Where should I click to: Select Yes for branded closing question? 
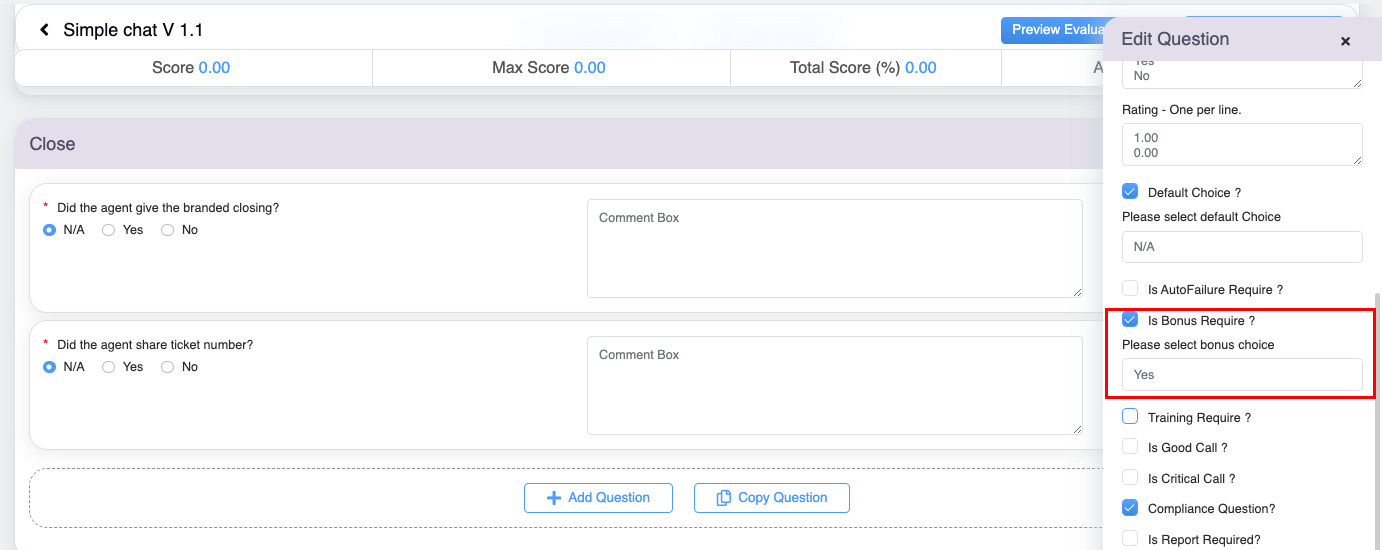click(109, 230)
